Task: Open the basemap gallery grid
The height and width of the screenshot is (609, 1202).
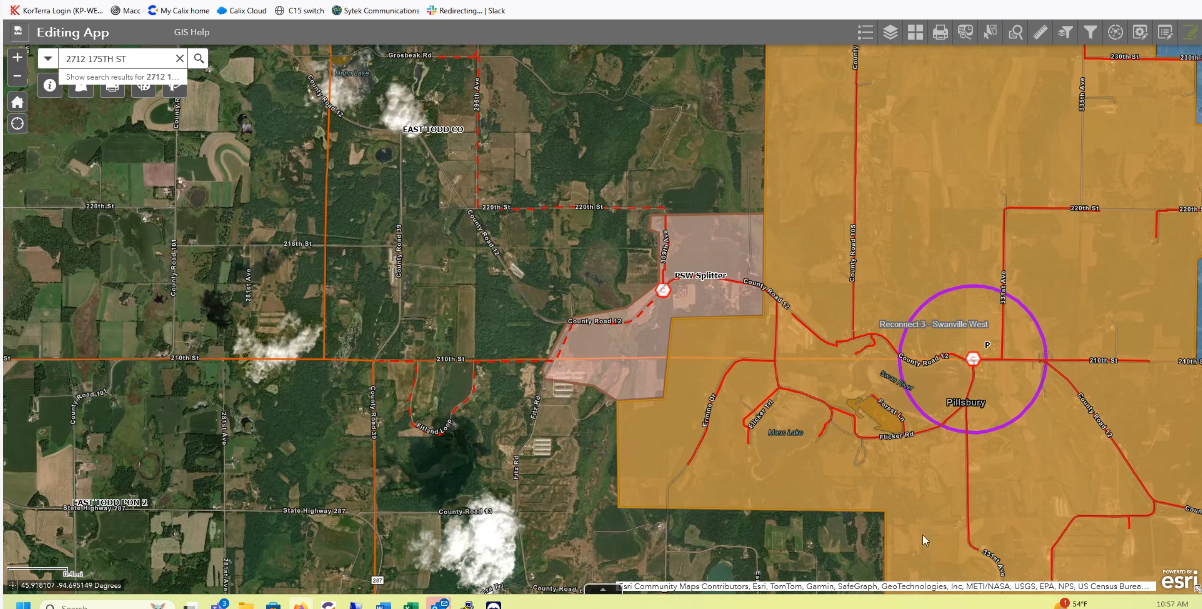Action: click(915, 32)
